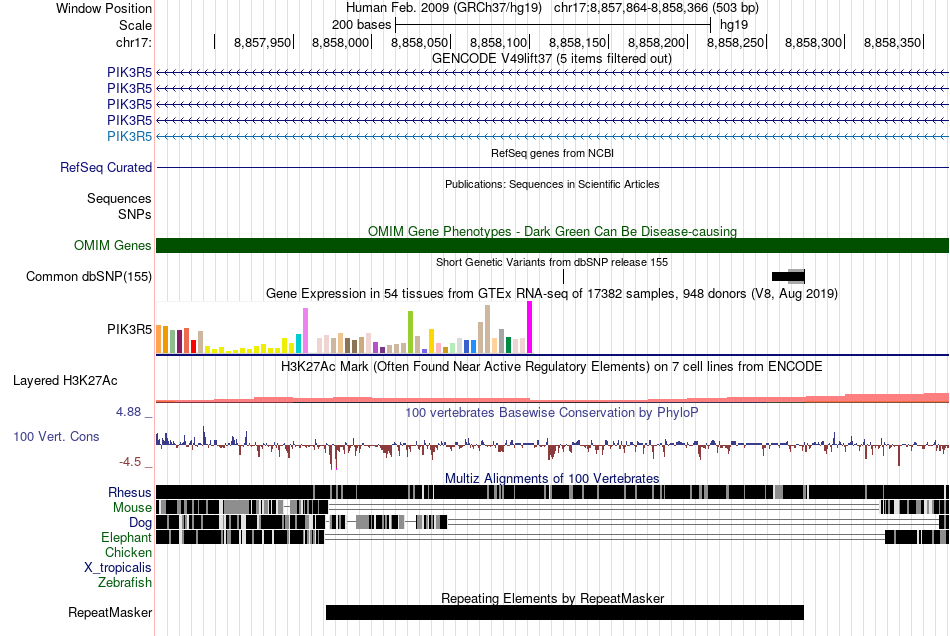This screenshot has height=636, width=950.
Task: Click the -4.5 lower scale value
Action: pyautogui.click(x=130, y=462)
